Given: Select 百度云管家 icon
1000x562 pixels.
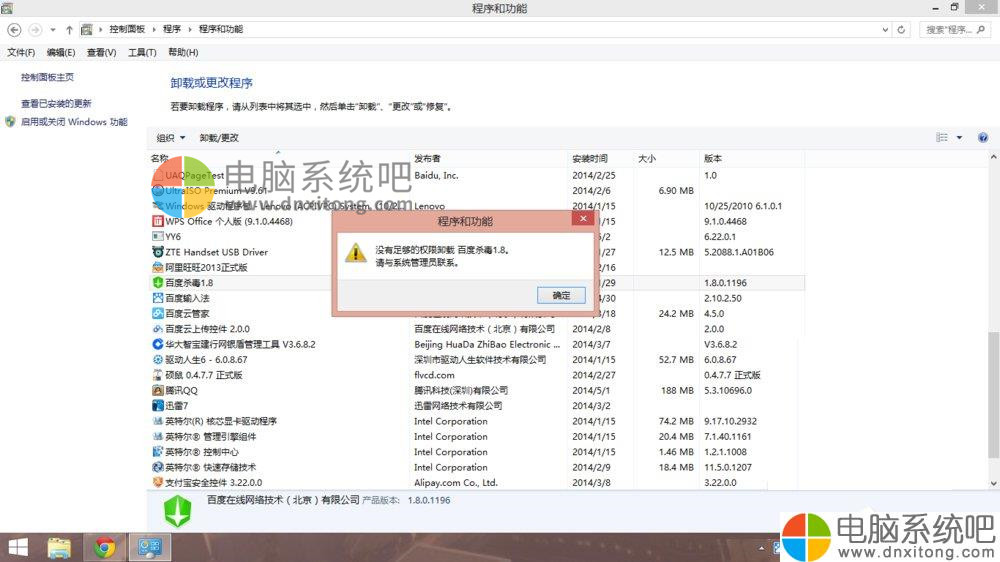Looking at the screenshot, I should pyautogui.click(x=158, y=313).
